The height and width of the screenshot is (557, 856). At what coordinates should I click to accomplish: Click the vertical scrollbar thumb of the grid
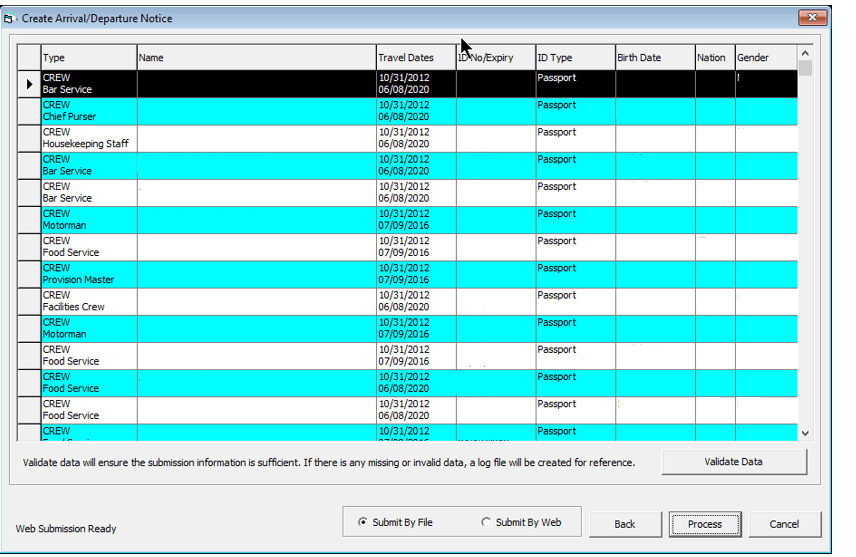click(x=805, y=68)
